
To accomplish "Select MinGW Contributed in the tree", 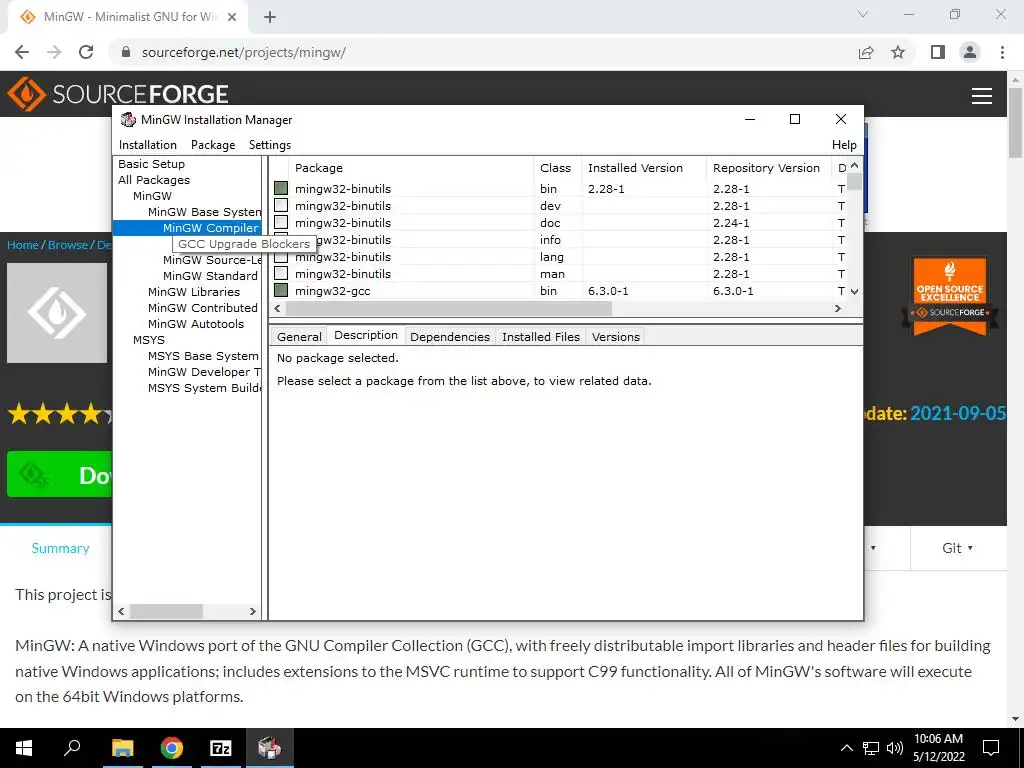I will 203,308.
